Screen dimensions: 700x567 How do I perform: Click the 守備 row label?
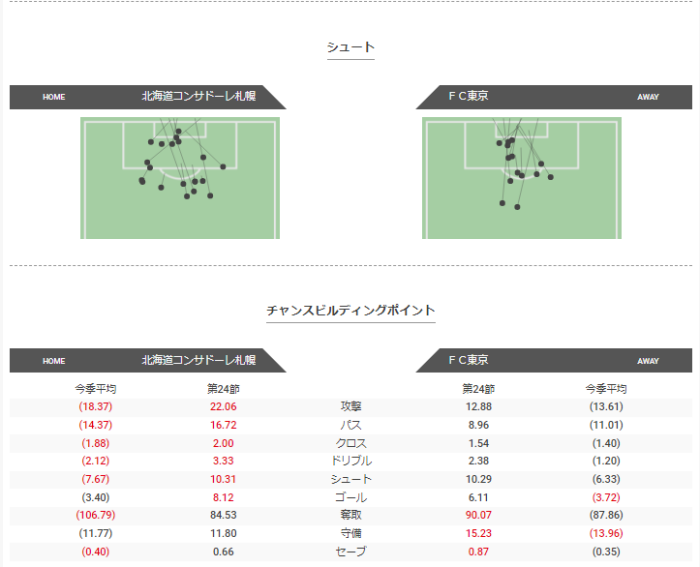click(x=350, y=533)
